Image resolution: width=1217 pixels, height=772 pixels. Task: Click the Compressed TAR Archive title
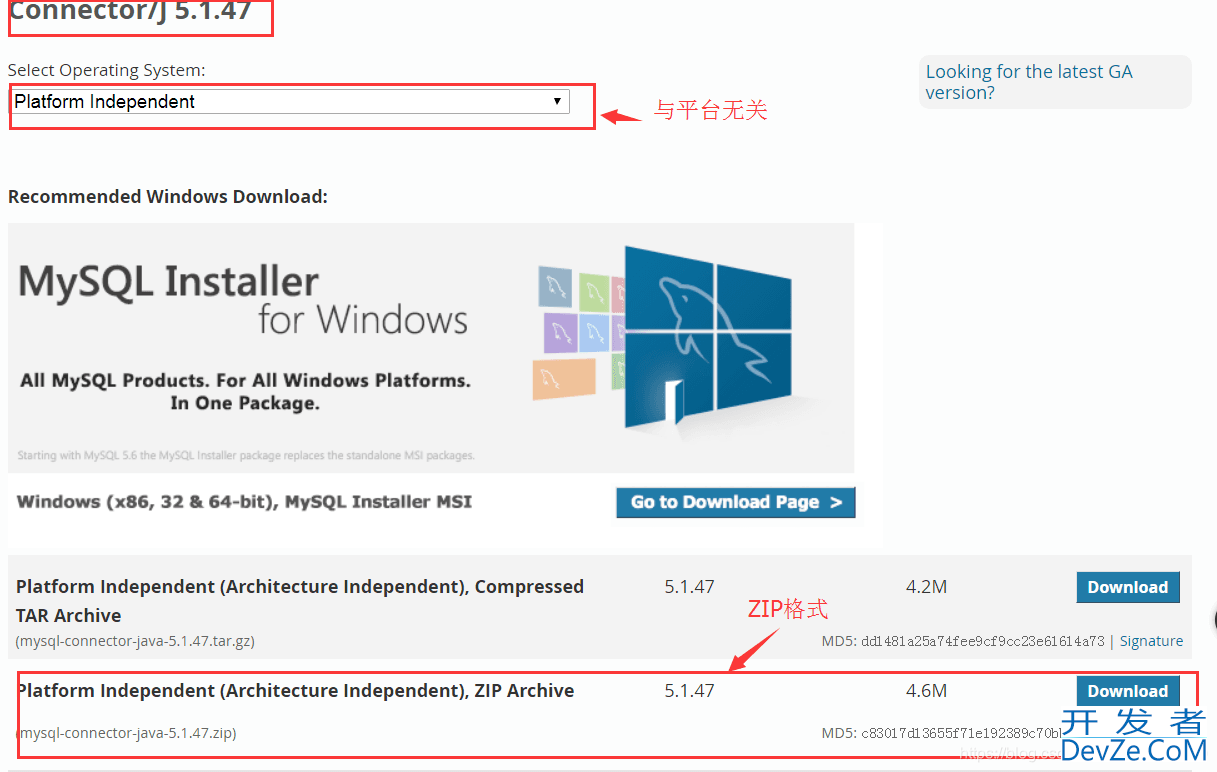point(300,601)
